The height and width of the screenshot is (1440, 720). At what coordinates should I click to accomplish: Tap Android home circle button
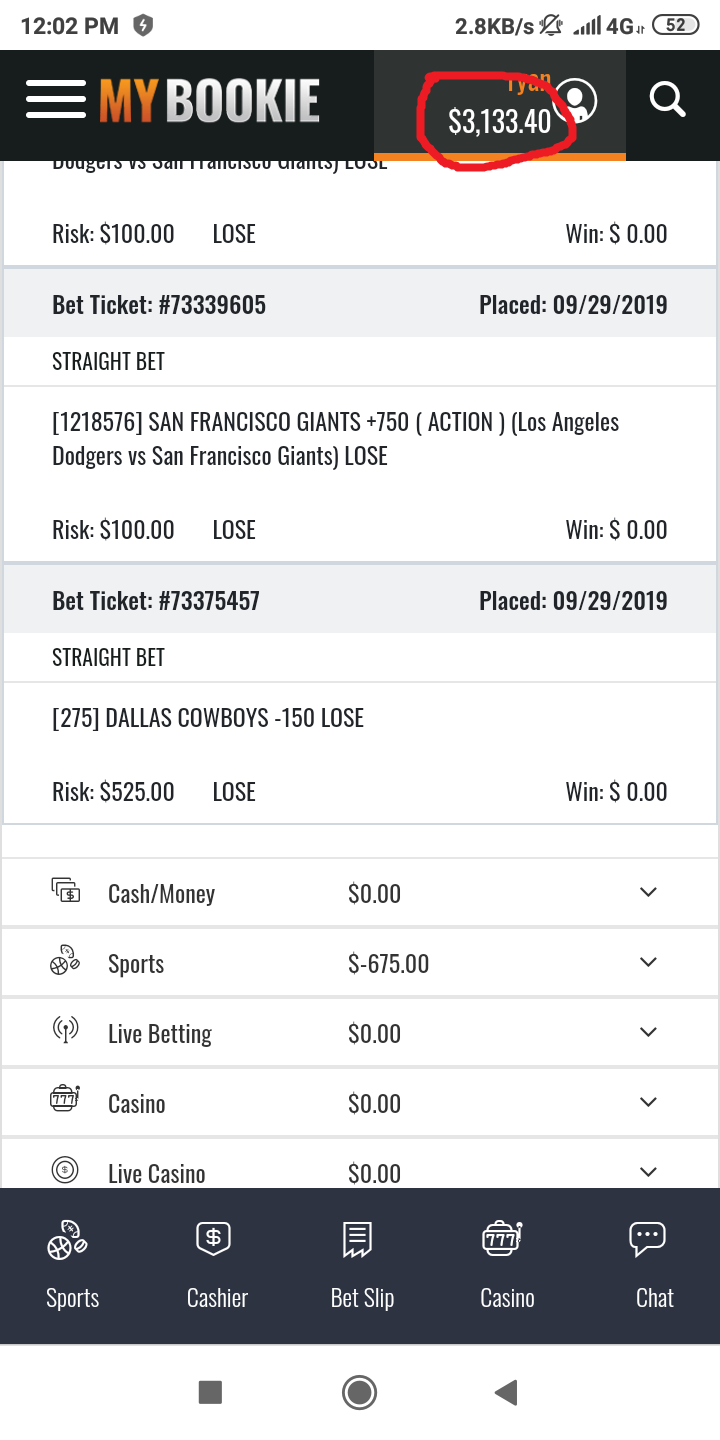pos(359,1392)
